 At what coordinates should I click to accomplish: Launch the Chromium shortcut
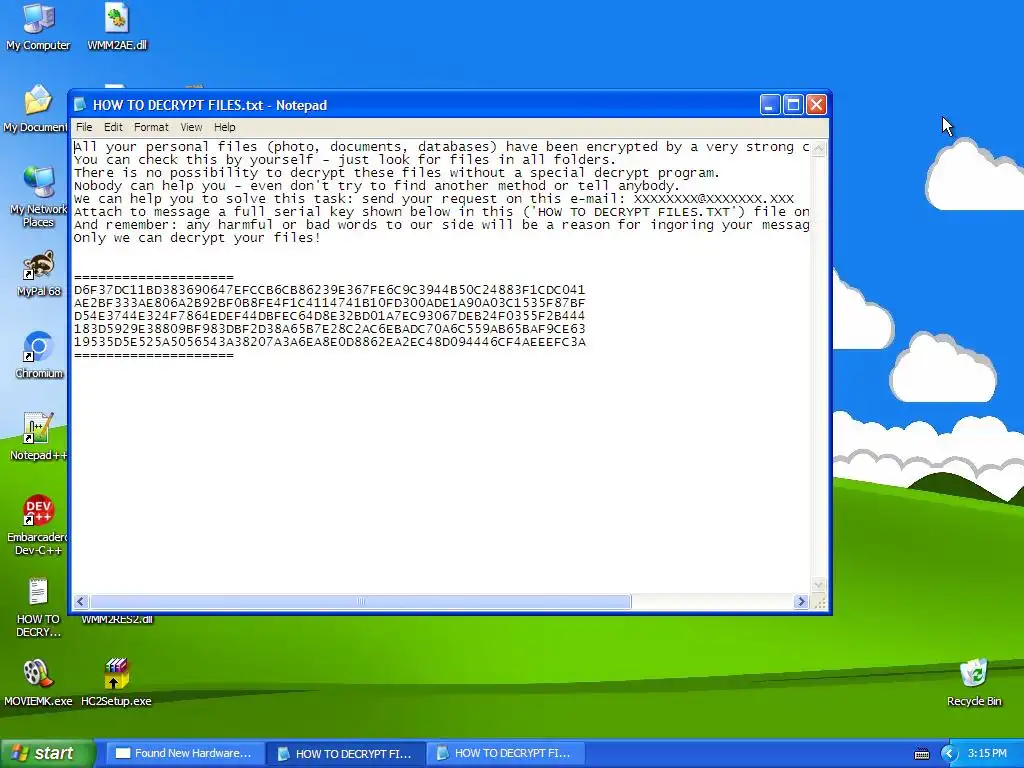39,355
